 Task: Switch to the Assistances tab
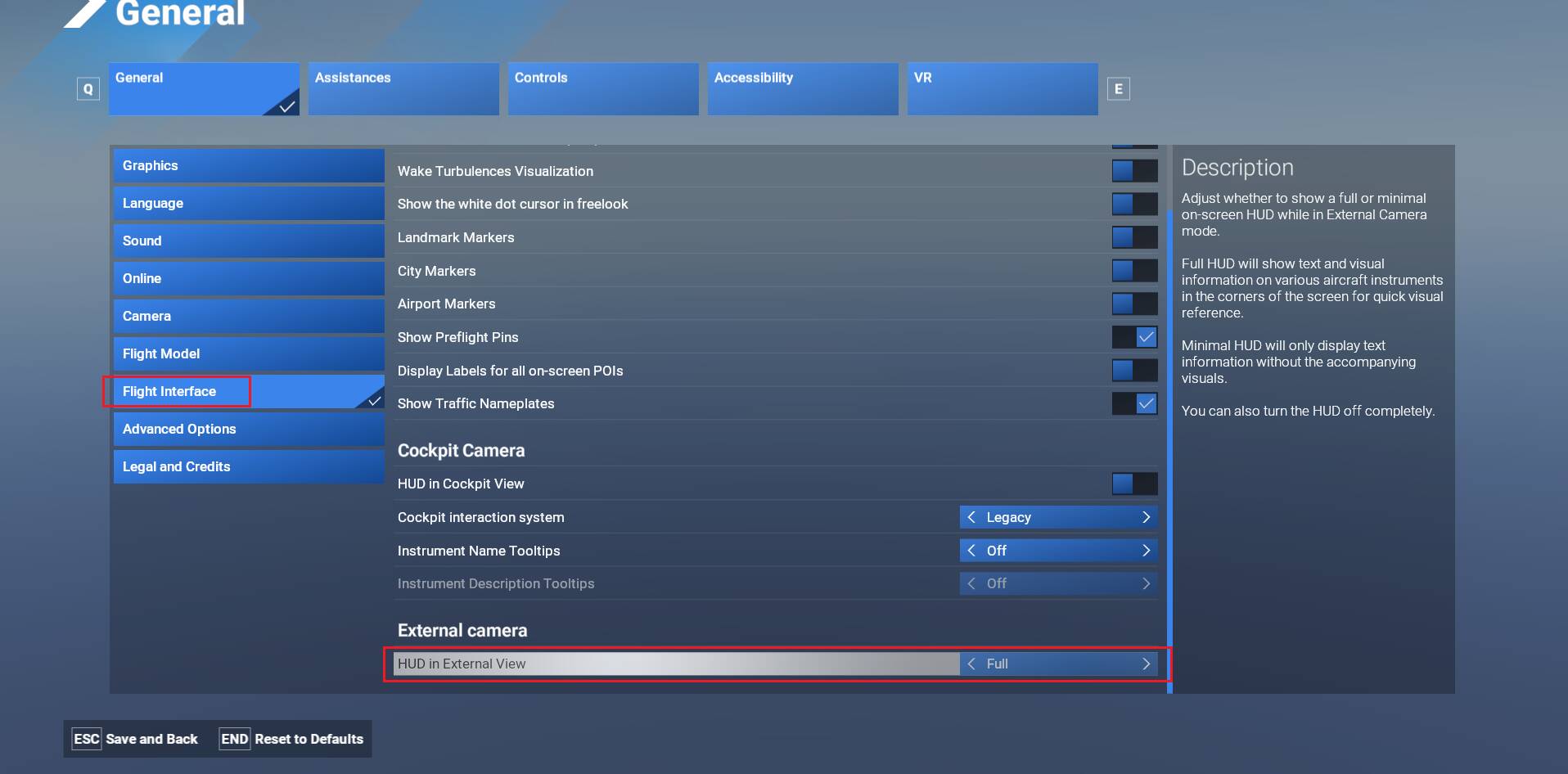click(x=403, y=88)
